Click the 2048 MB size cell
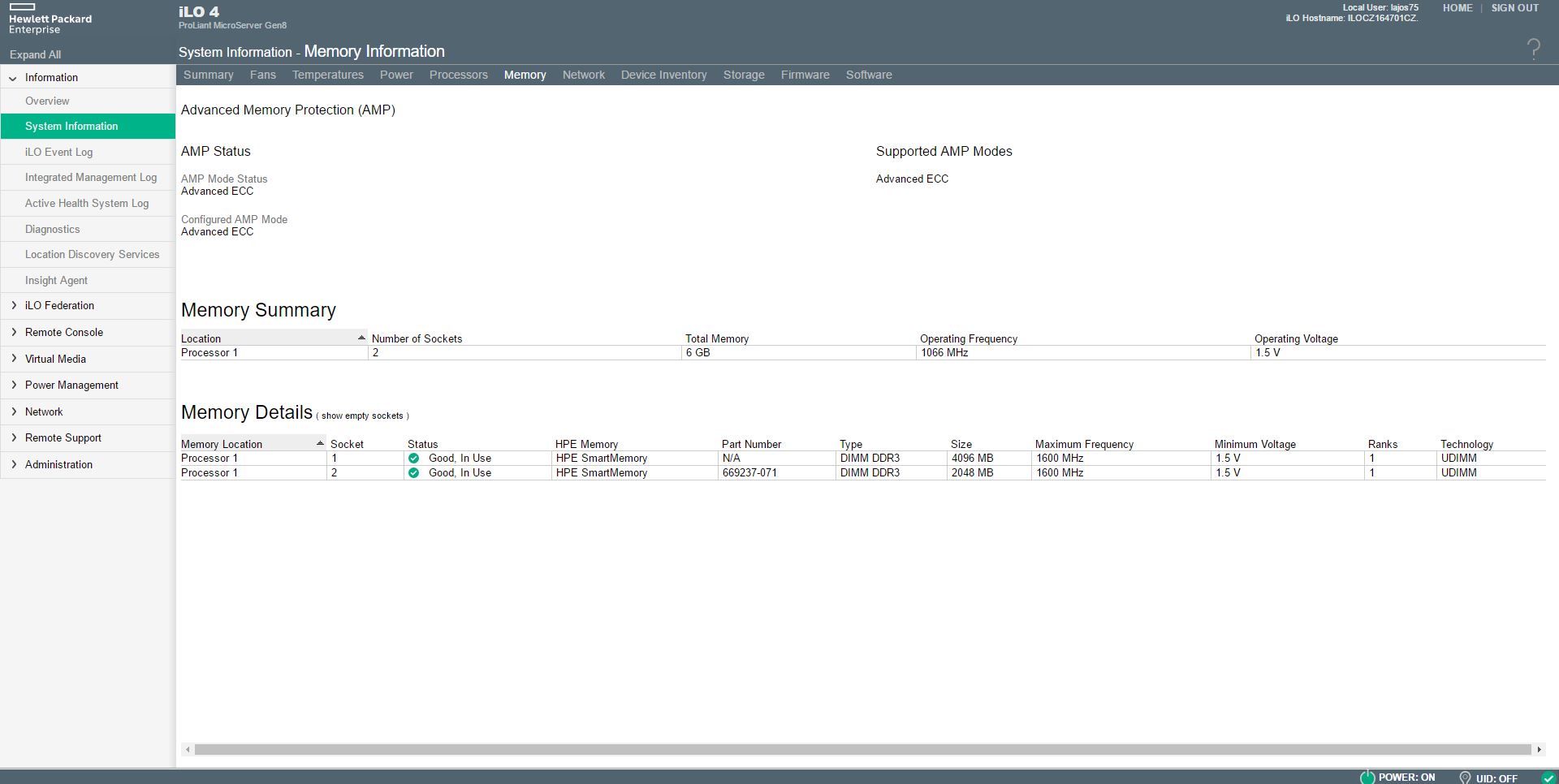 (x=972, y=473)
